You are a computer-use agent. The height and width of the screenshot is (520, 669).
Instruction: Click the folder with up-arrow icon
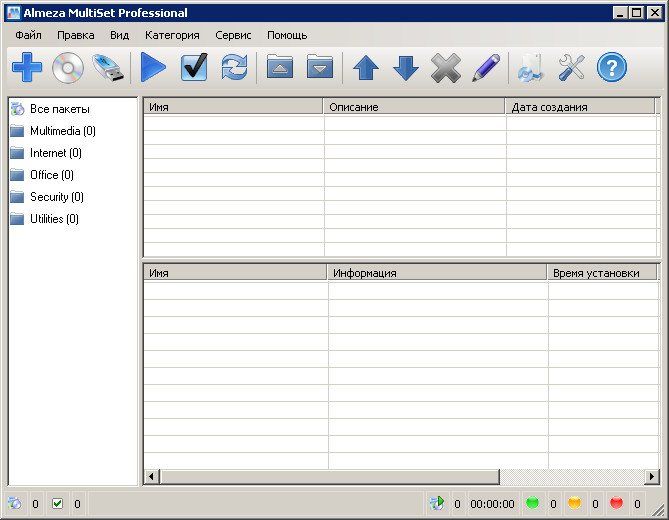coord(279,68)
